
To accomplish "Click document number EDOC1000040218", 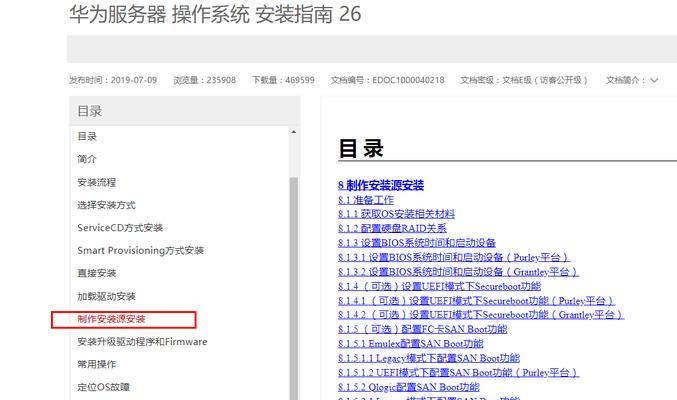I will [408, 80].
